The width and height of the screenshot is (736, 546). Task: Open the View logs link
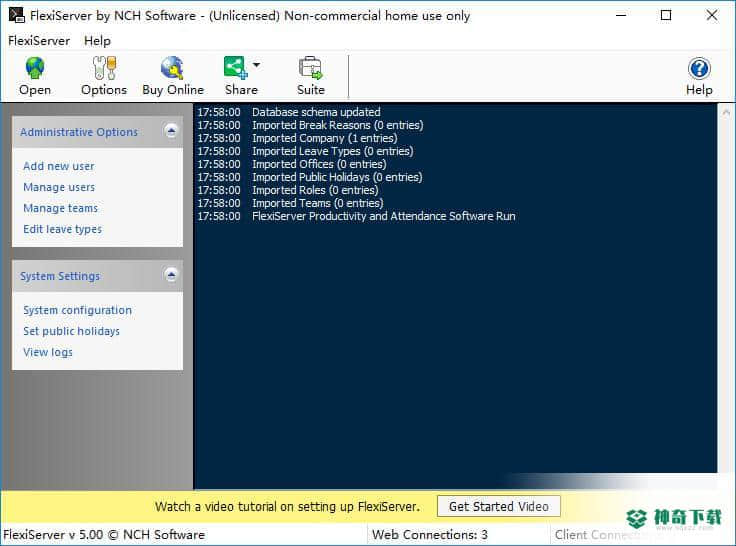click(48, 352)
